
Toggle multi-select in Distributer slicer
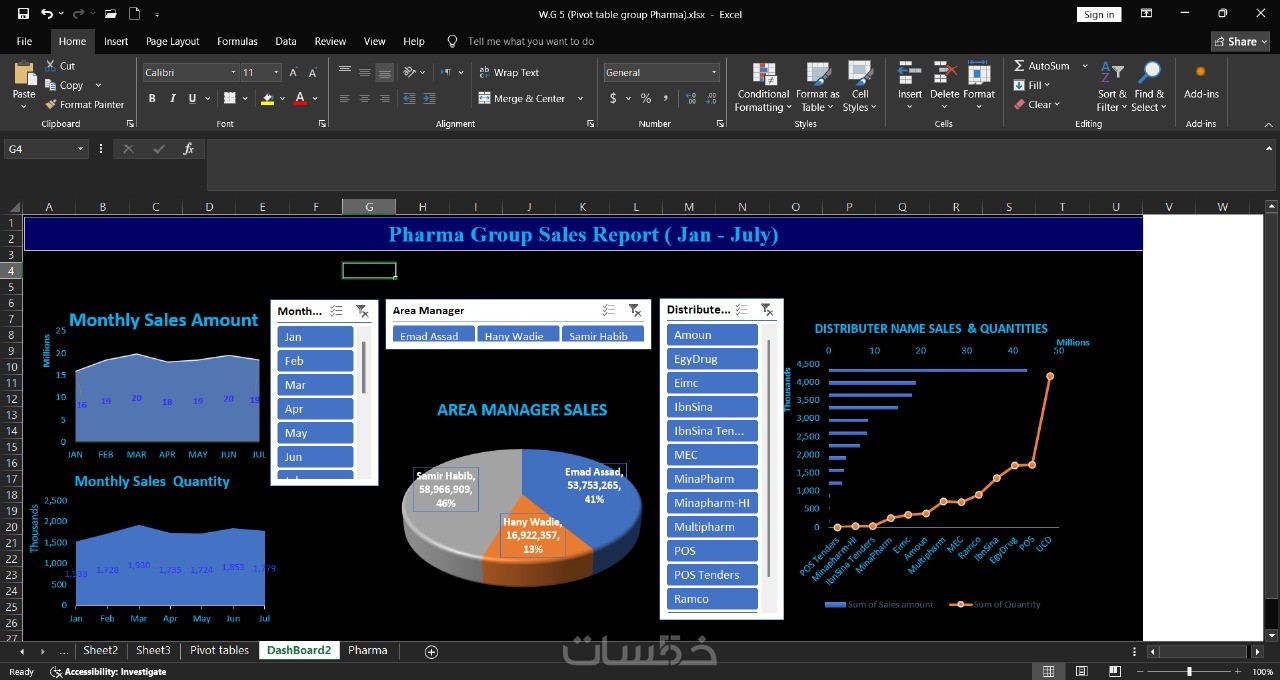[x=741, y=310]
